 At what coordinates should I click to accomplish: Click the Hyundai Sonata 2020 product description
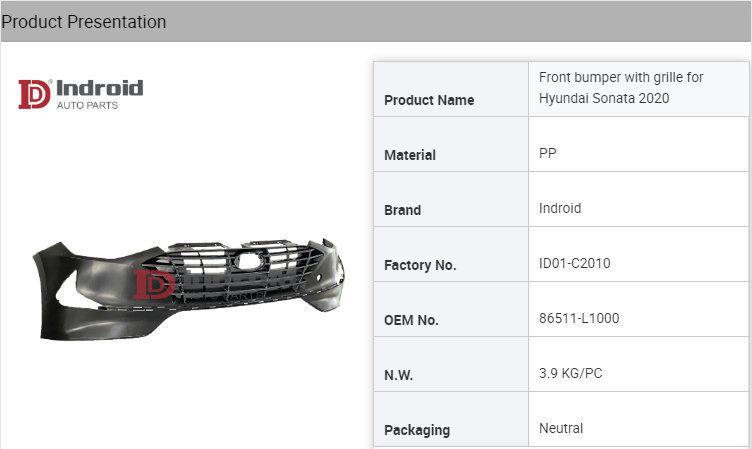point(603,88)
